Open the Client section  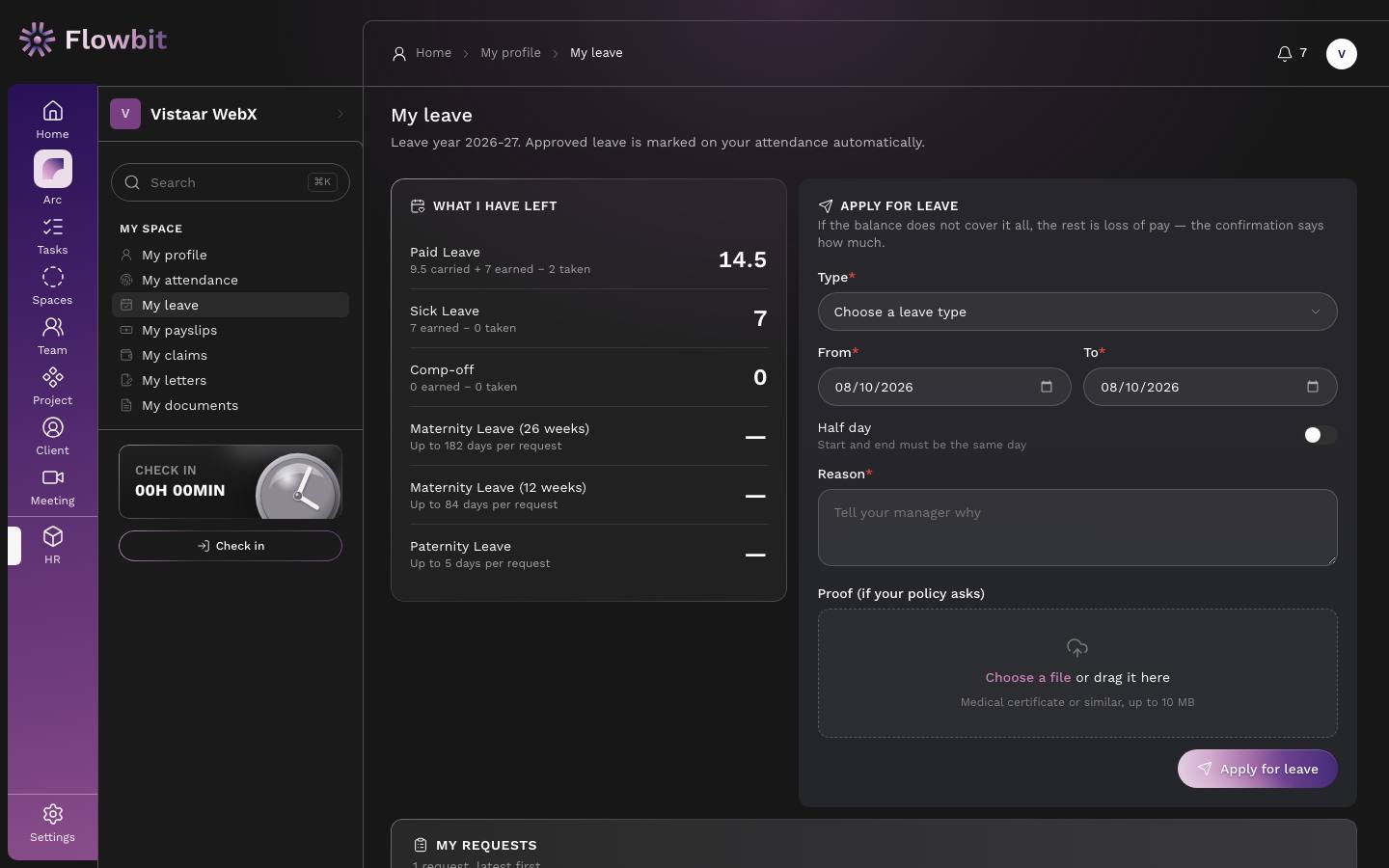point(52,437)
